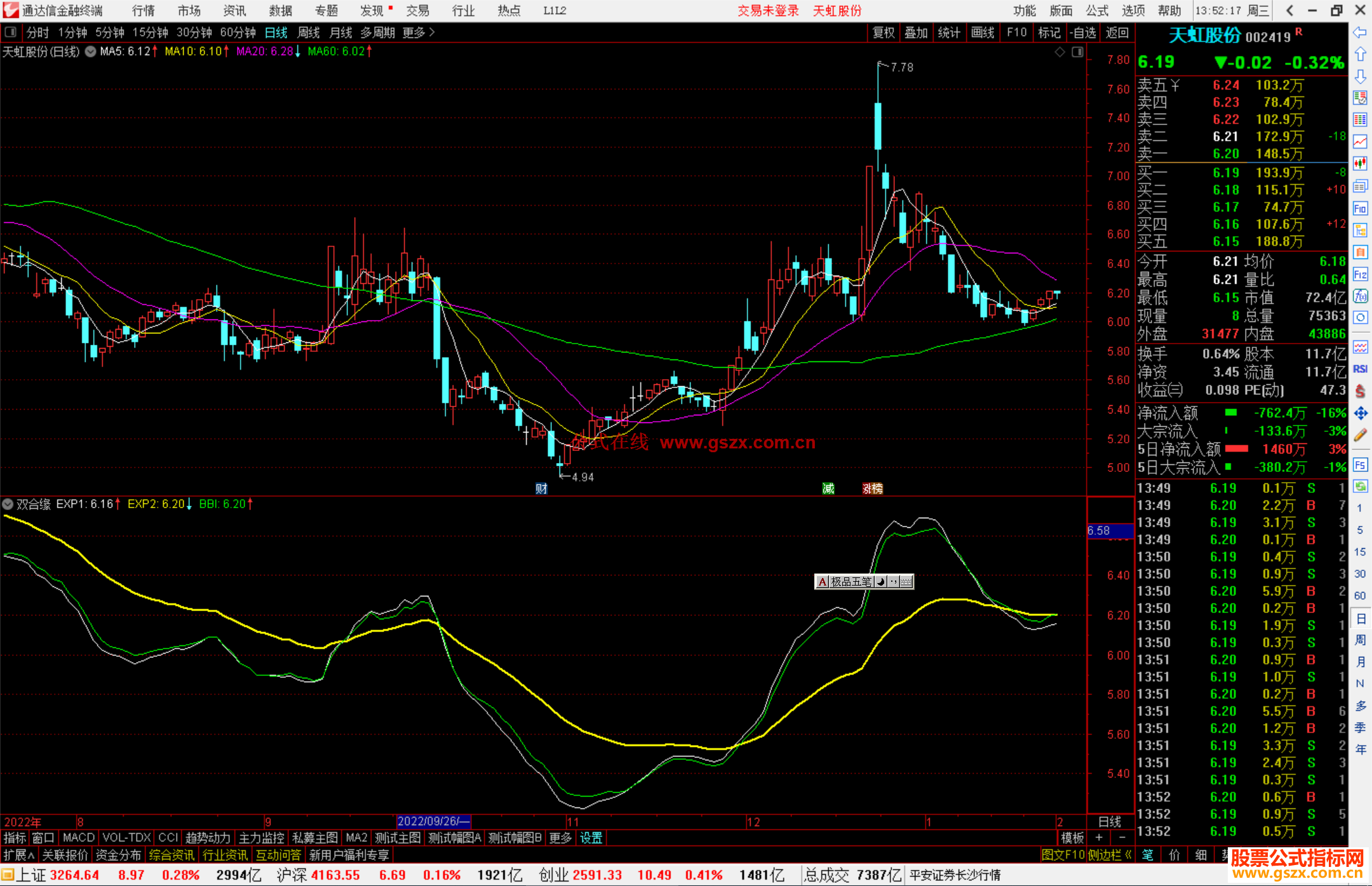Image resolution: width=1372 pixels, height=886 pixels.
Task: Click the 2022/09/26 date marker on timeline
Action: pos(433,821)
